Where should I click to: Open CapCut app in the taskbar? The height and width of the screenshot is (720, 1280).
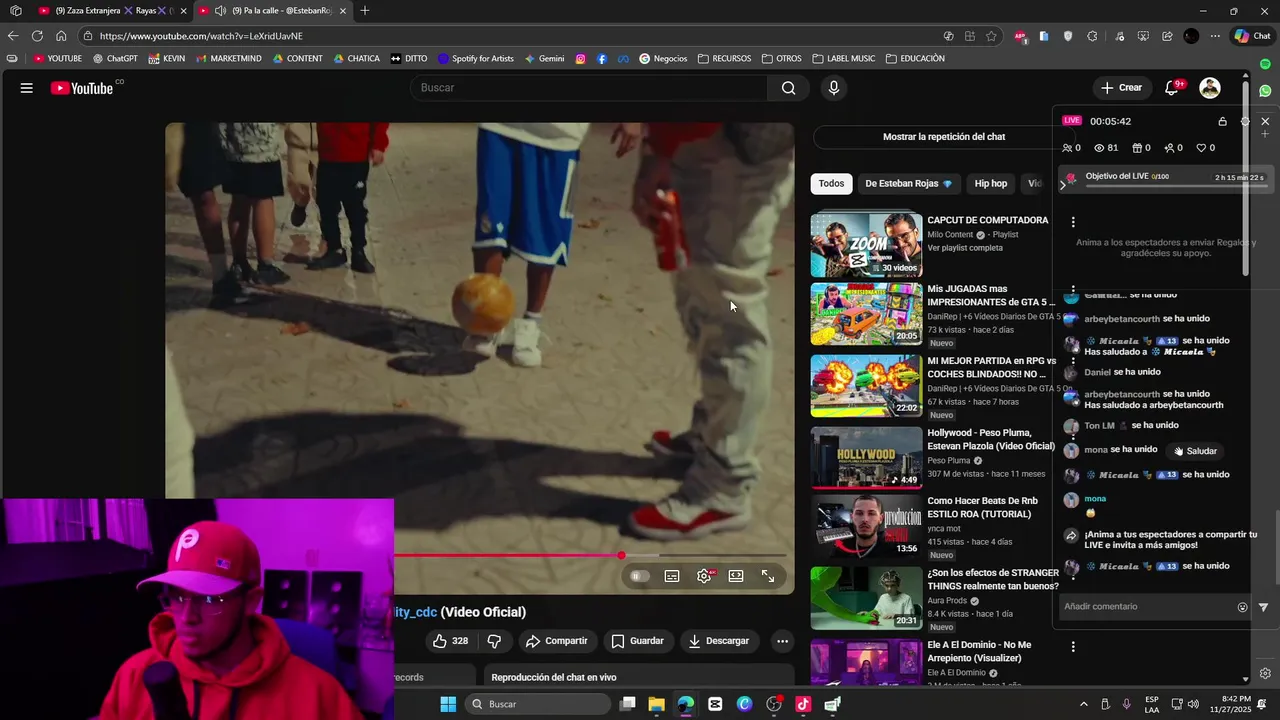coord(715,704)
